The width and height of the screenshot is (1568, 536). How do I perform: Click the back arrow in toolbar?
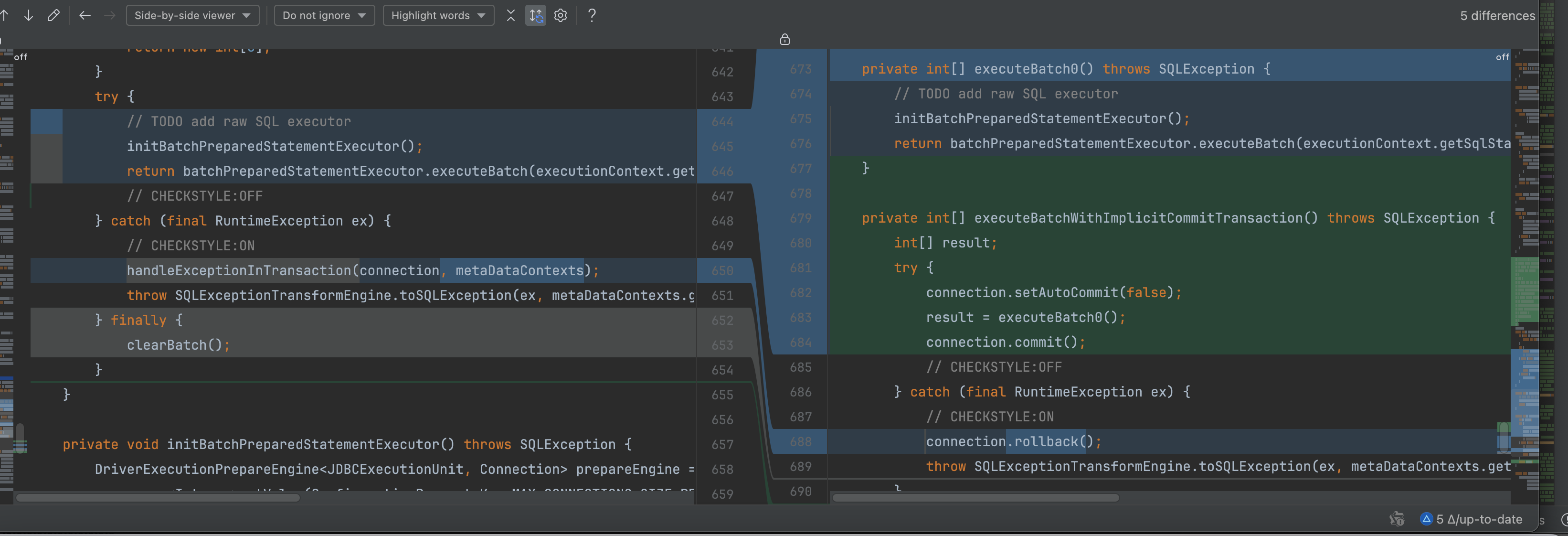(x=85, y=15)
